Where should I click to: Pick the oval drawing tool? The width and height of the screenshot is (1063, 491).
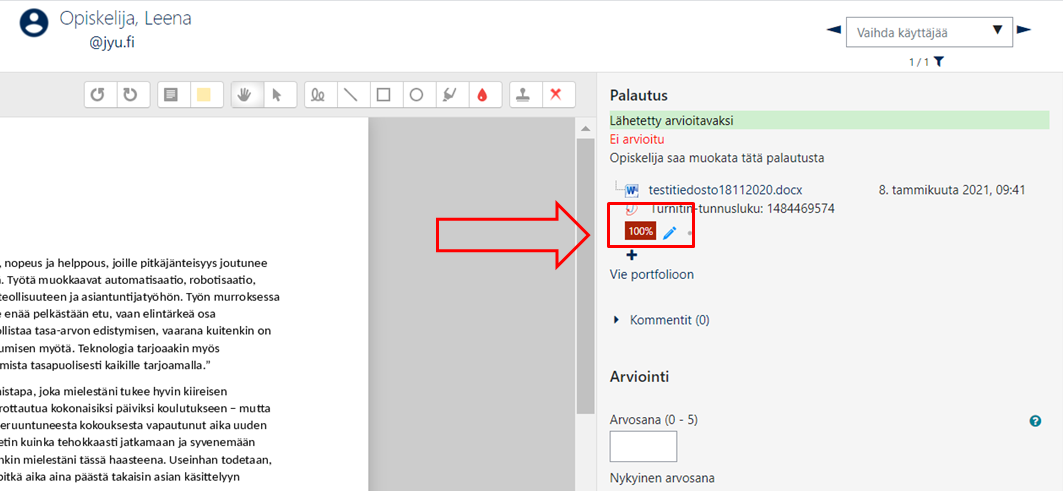(x=416, y=95)
